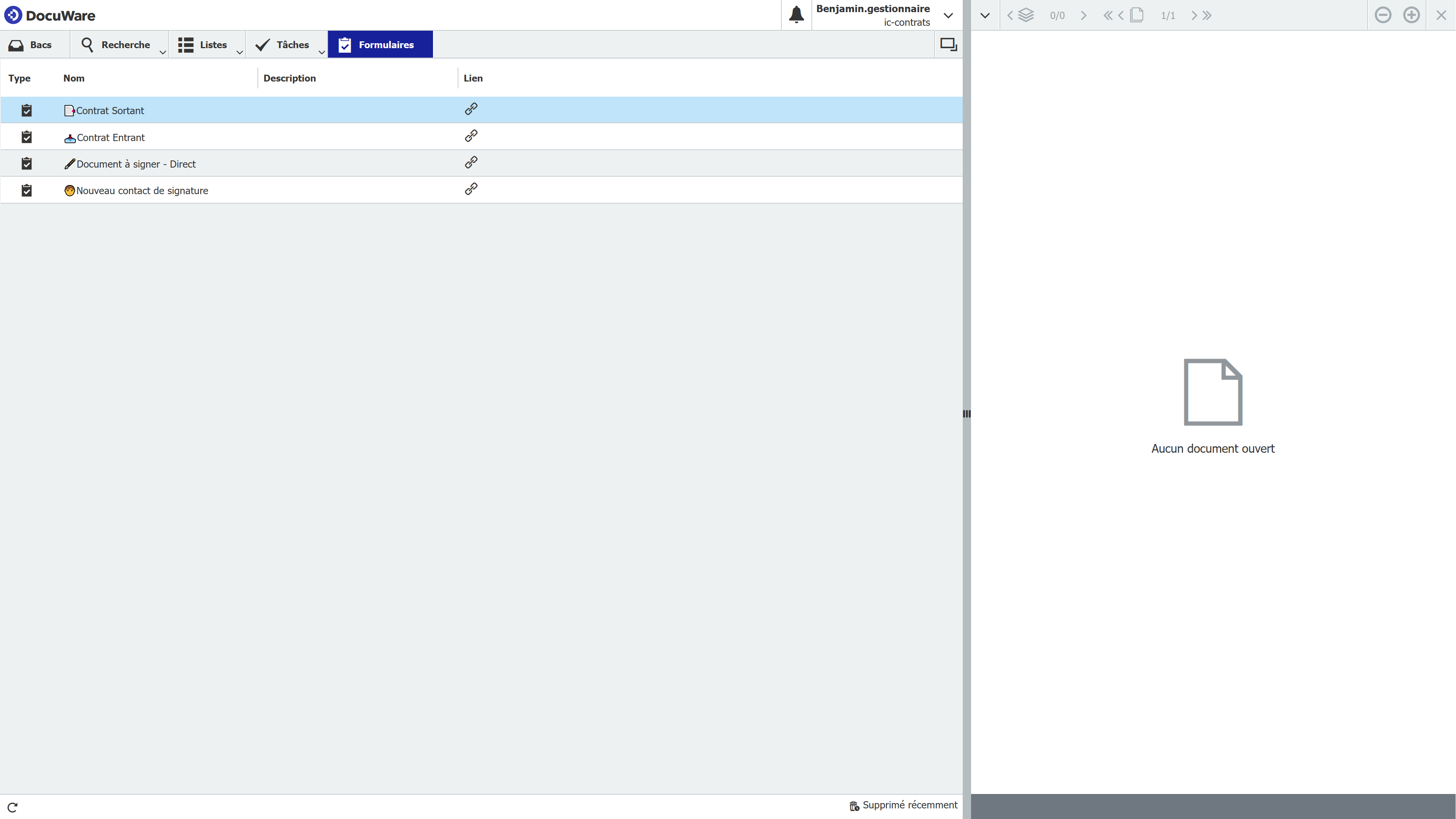Copy link icon for Contrat Sortant

pos(471,109)
